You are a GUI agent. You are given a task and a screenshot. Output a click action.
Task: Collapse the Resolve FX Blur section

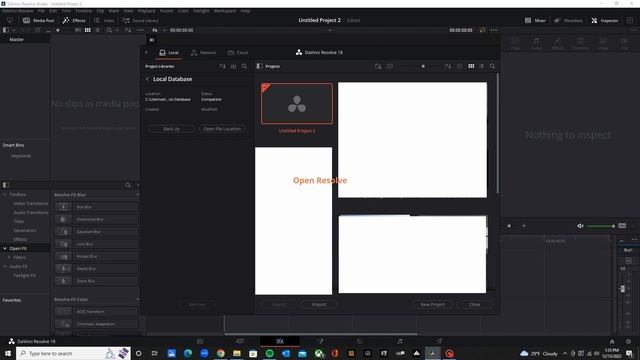pyautogui.click(x=138, y=195)
